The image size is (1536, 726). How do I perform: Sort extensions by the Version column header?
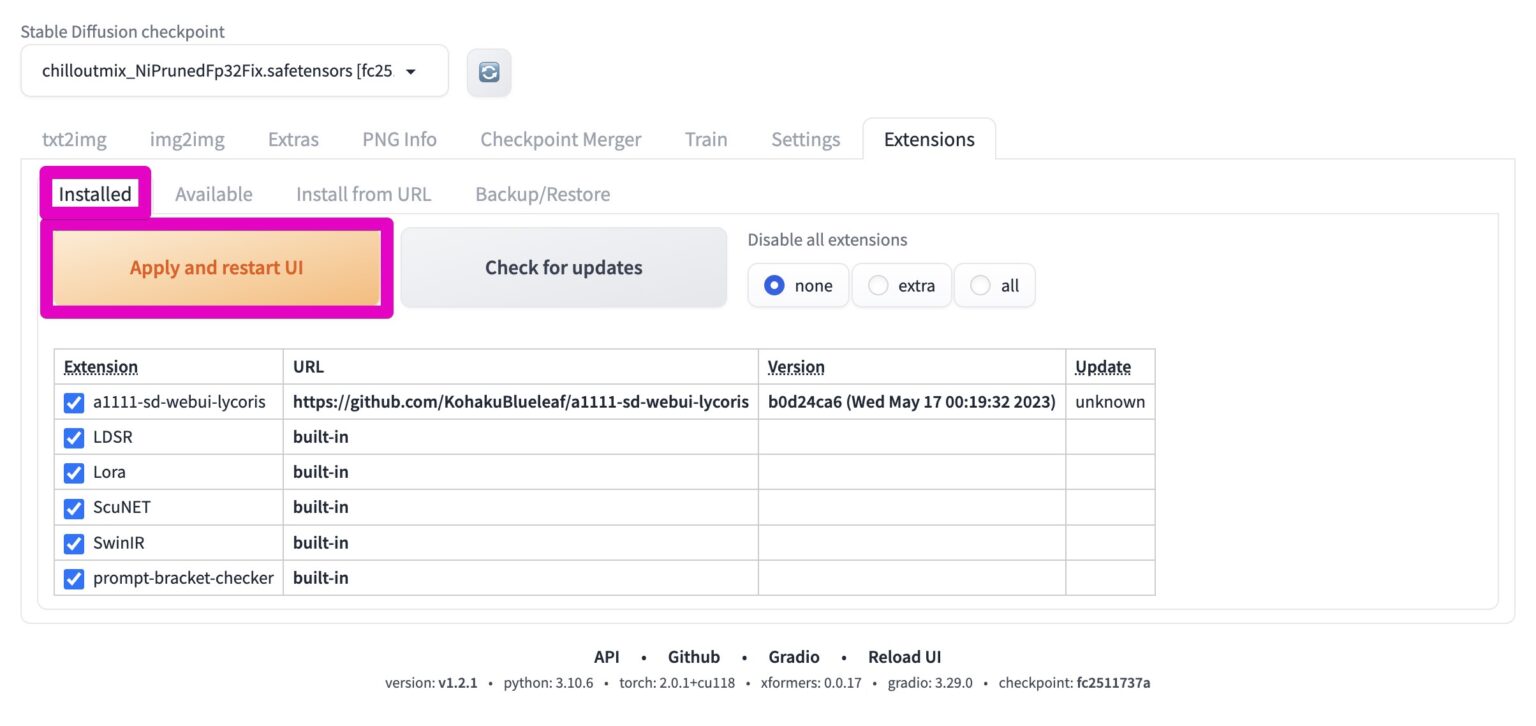tap(796, 366)
